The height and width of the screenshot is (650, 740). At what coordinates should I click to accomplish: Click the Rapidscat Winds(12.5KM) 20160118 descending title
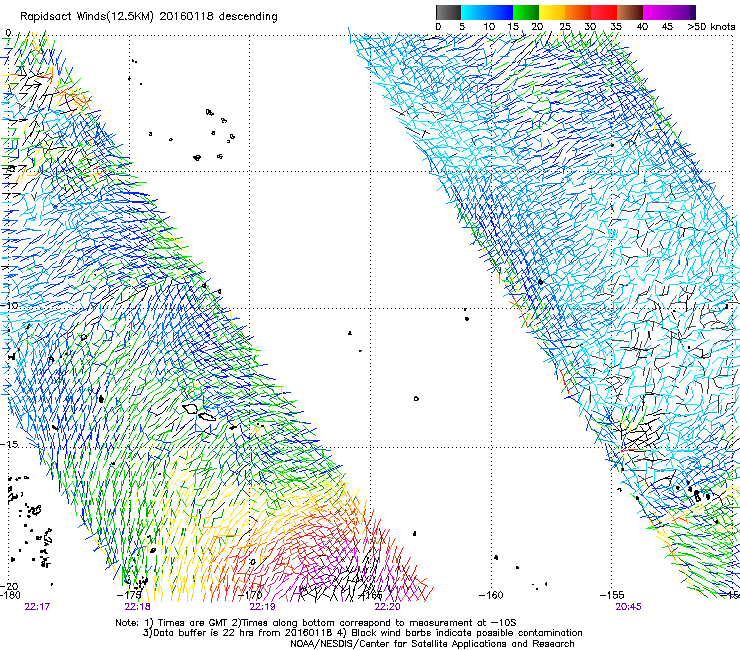pos(149,17)
